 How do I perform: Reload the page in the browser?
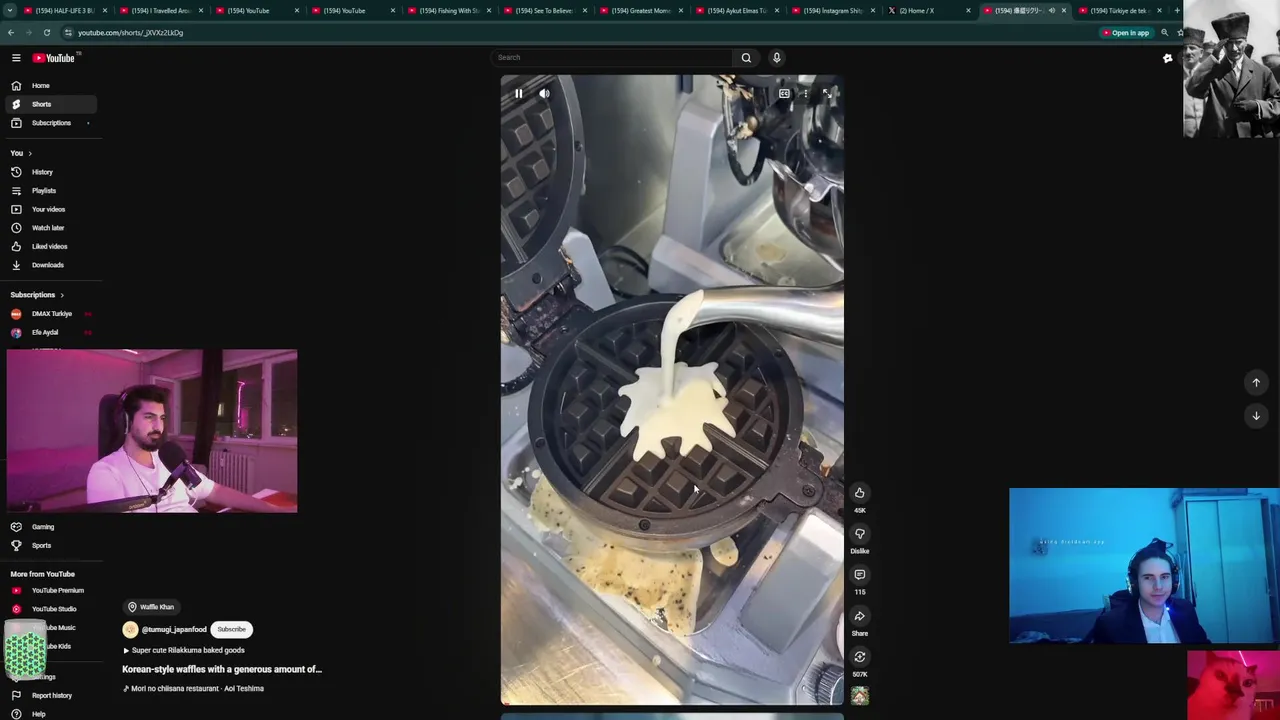[x=46, y=33]
